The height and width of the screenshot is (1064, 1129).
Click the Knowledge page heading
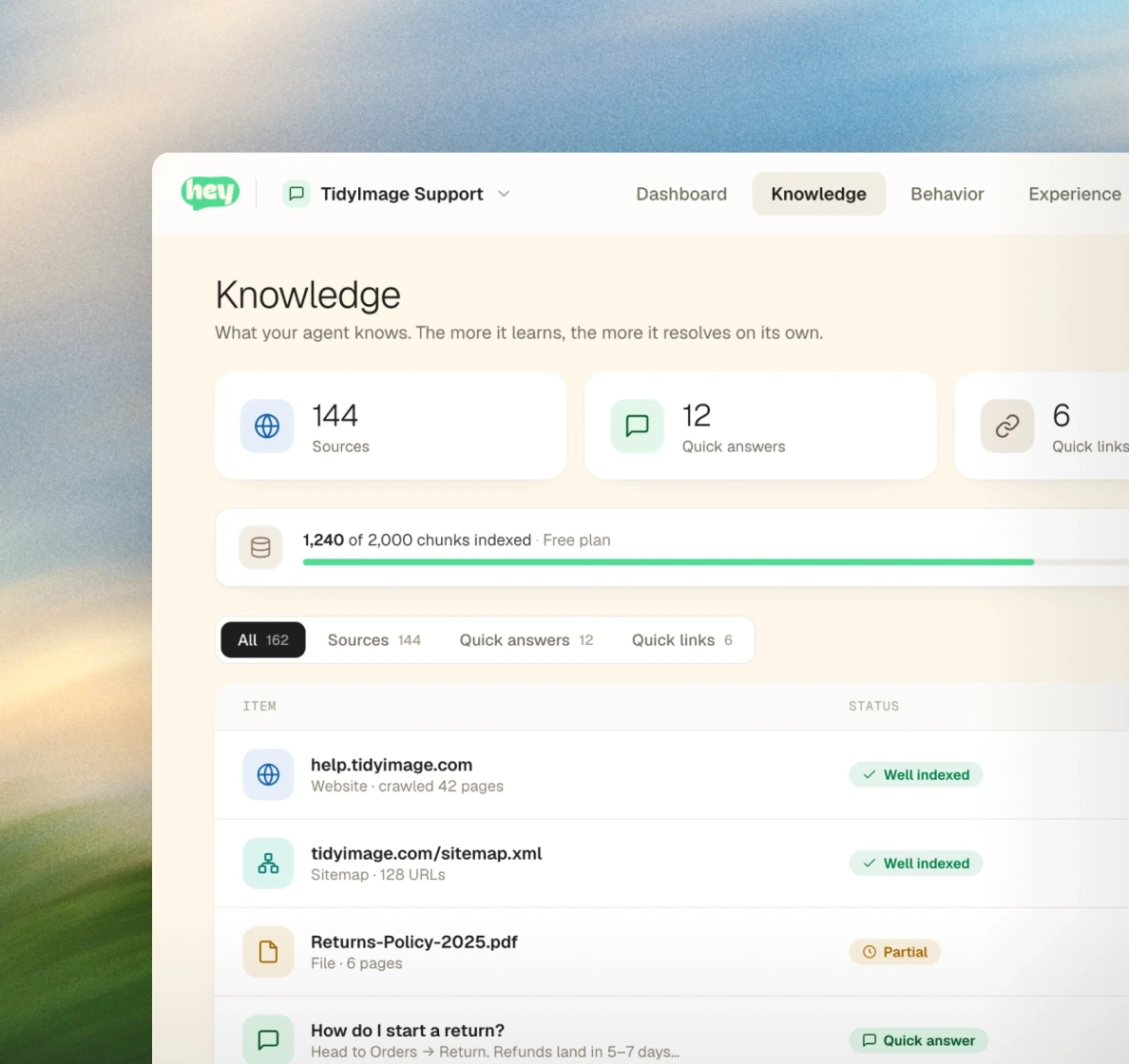click(308, 294)
